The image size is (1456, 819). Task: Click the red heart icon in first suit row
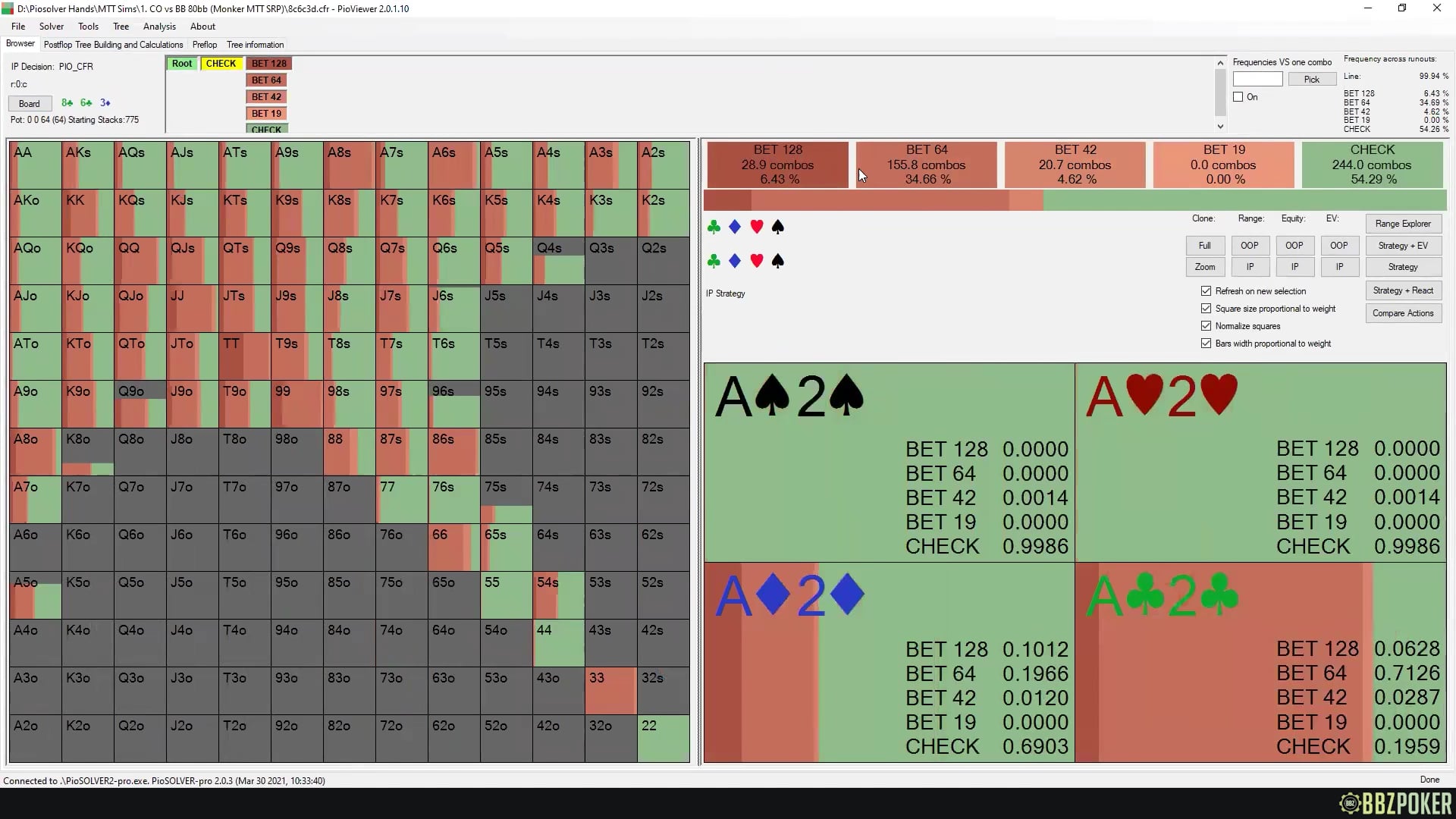(x=756, y=227)
